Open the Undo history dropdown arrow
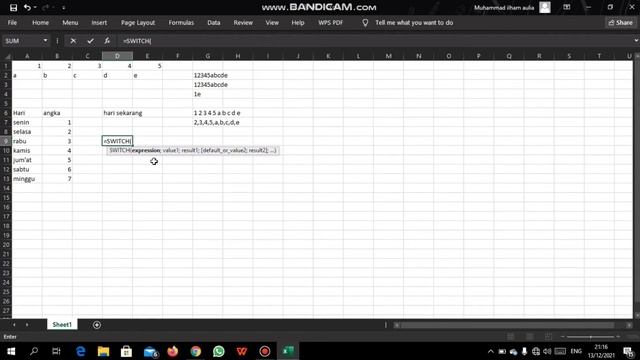 click(x=35, y=7)
